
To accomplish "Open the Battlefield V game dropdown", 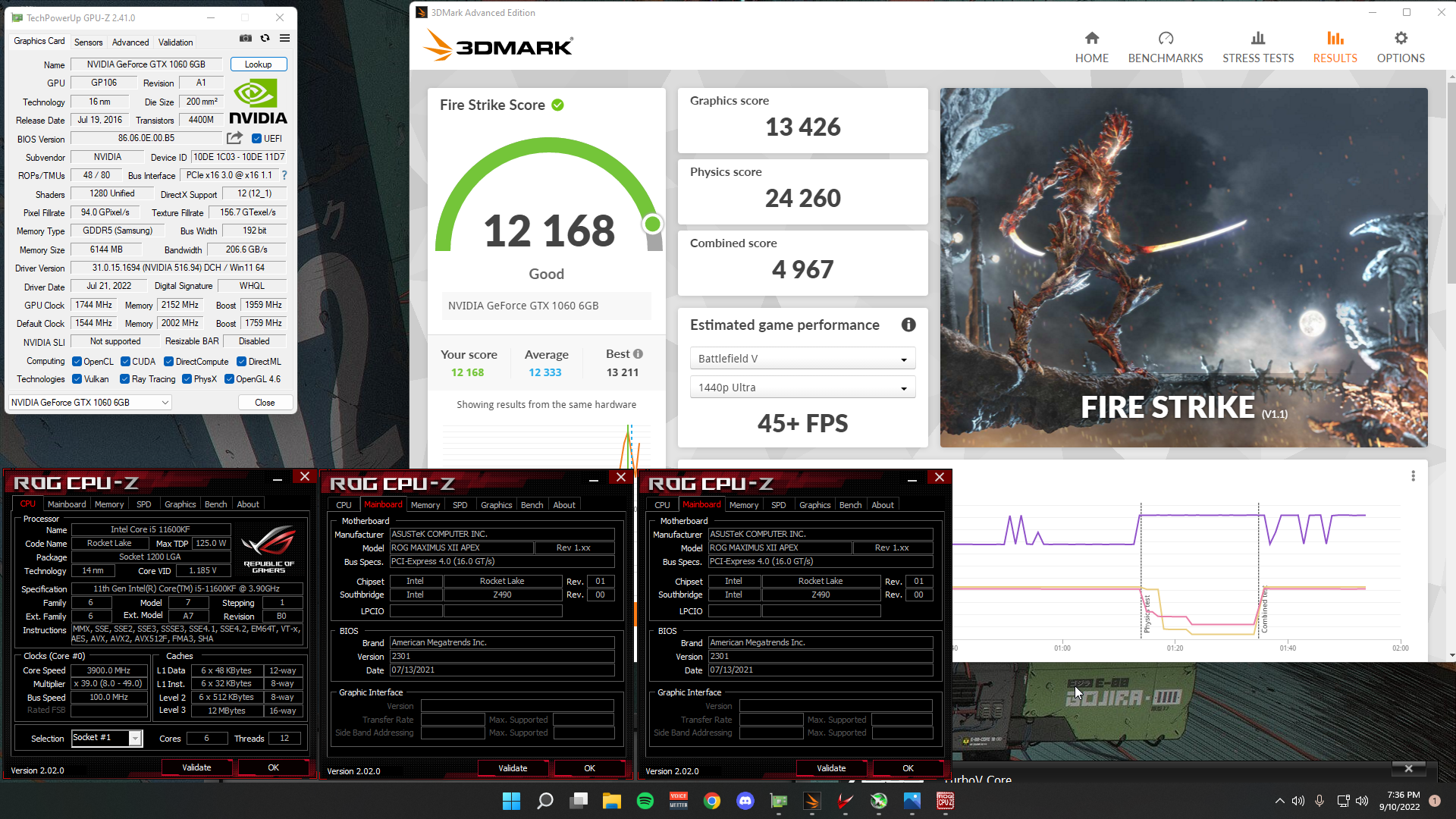I will (802, 359).
